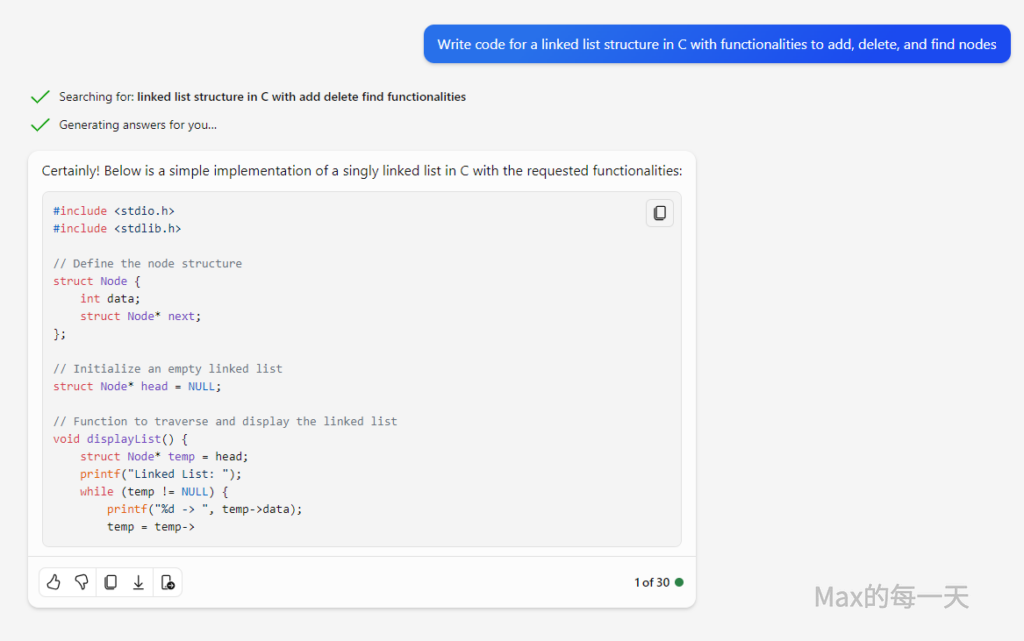This screenshot has height=641, width=1024.
Task: Click the thumbs up like icon
Action: [54, 582]
